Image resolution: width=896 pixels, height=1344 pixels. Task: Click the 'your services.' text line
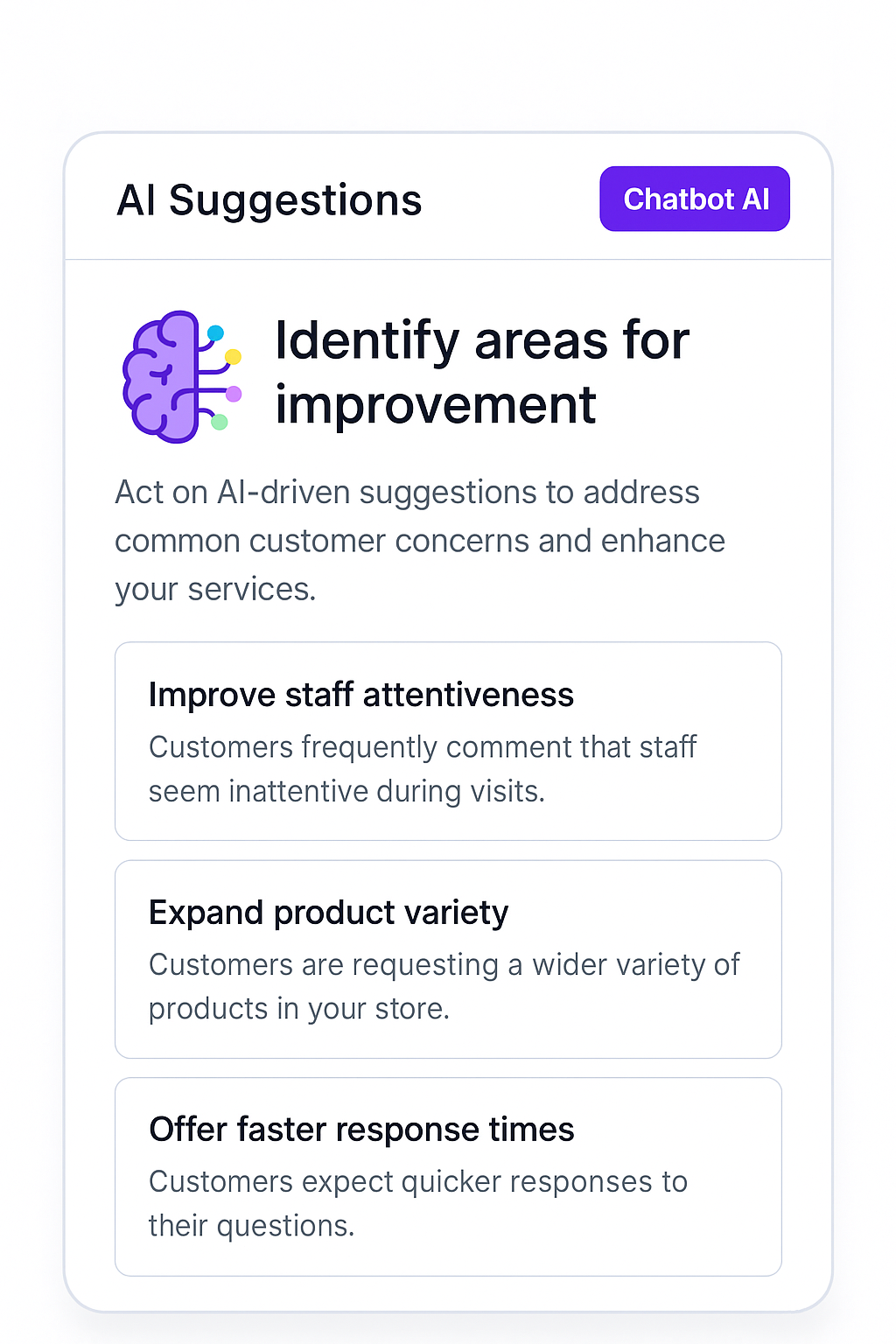point(215,590)
